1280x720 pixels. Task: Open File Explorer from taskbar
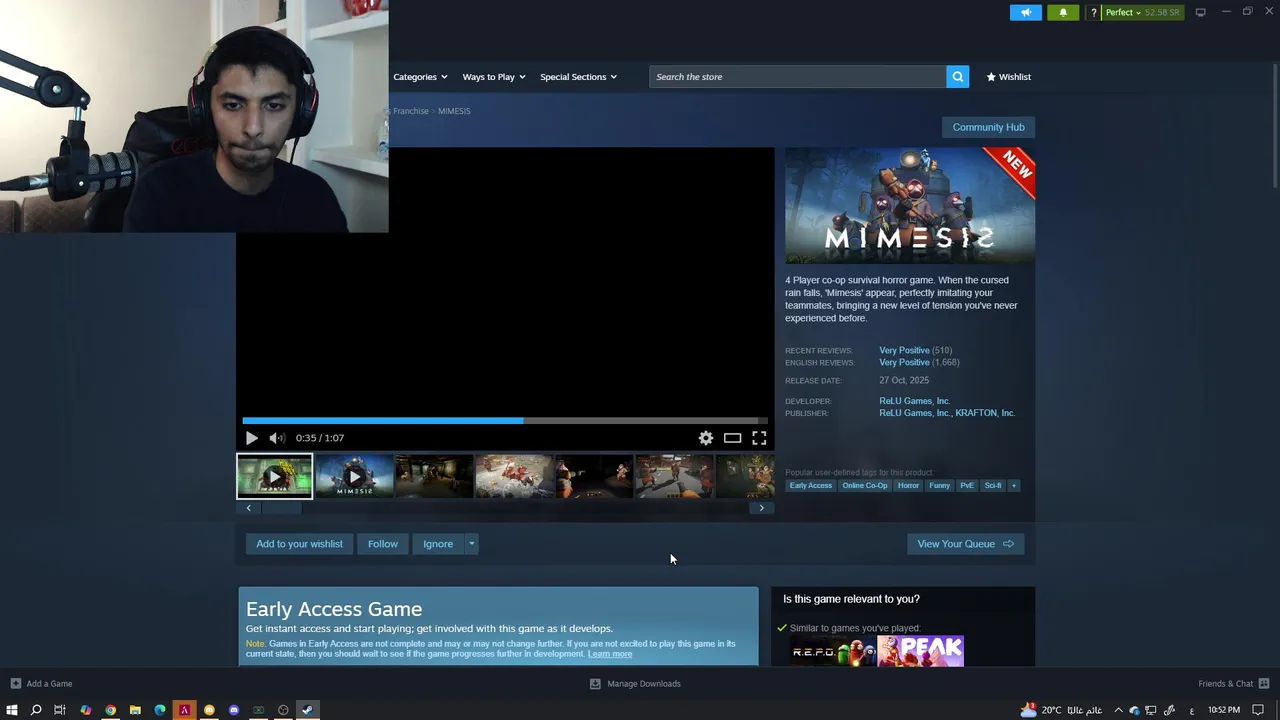click(135, 710)
